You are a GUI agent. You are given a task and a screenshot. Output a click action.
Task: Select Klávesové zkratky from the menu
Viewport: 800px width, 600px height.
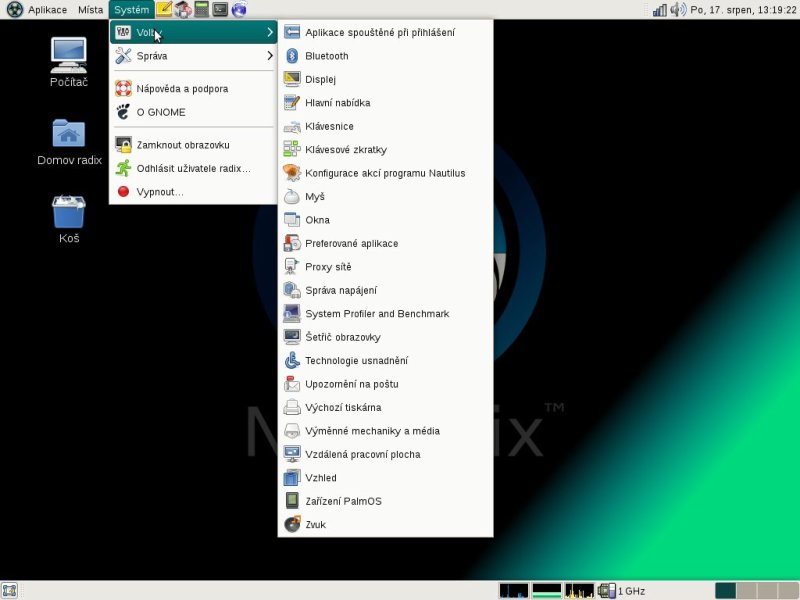(x=345, y=150)
